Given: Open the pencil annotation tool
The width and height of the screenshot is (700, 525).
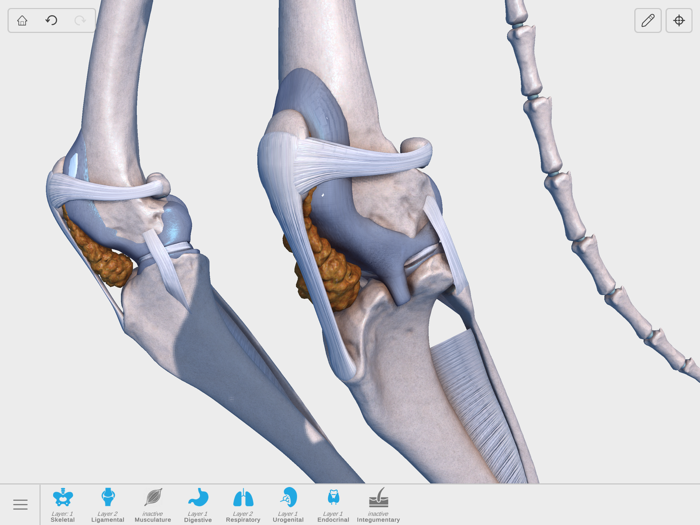Looking at the screenshot, I should click(x=648, y=21).
